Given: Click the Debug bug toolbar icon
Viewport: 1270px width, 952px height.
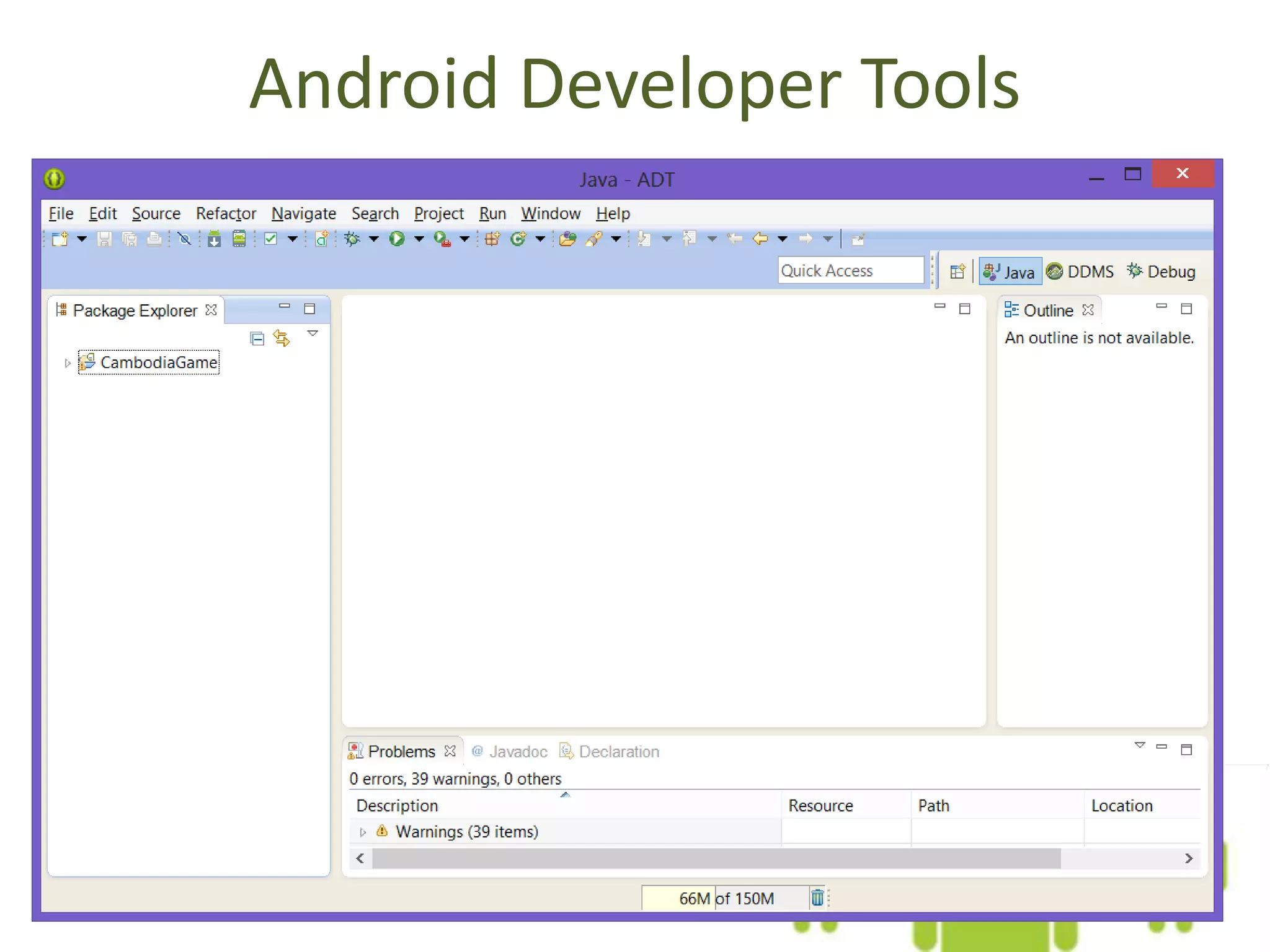Looking at the screenshot, I should pos(352,239).
